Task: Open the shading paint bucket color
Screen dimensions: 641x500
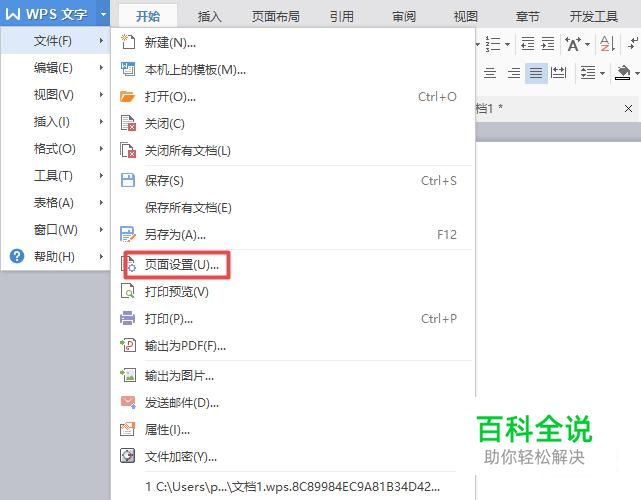Action: (623, 73)
